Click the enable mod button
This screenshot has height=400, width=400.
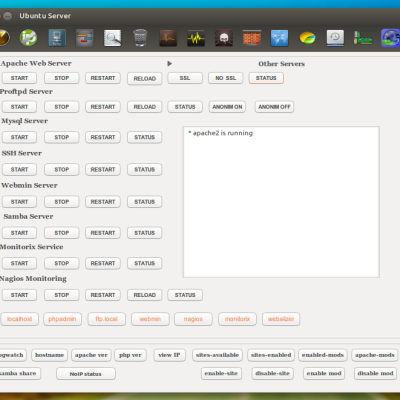324,373
